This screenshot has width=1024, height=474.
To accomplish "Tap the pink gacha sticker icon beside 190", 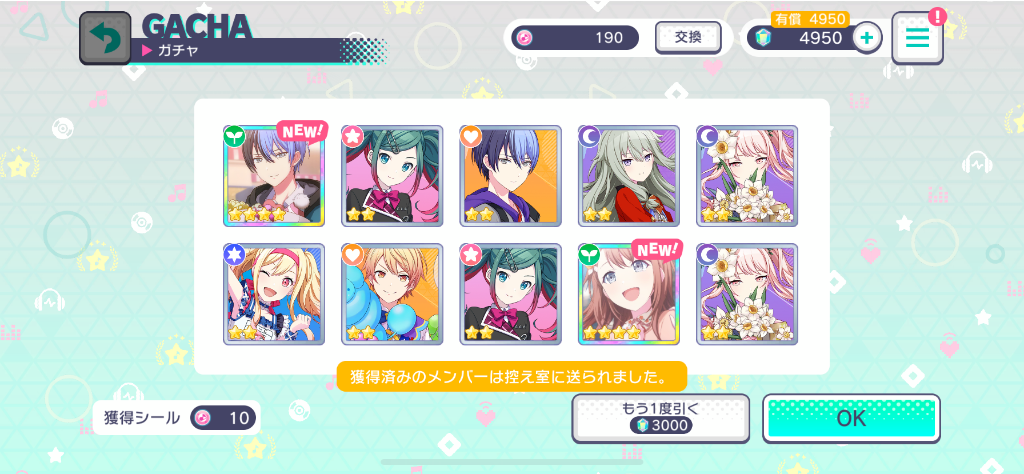I will click(x=524, y=38).
